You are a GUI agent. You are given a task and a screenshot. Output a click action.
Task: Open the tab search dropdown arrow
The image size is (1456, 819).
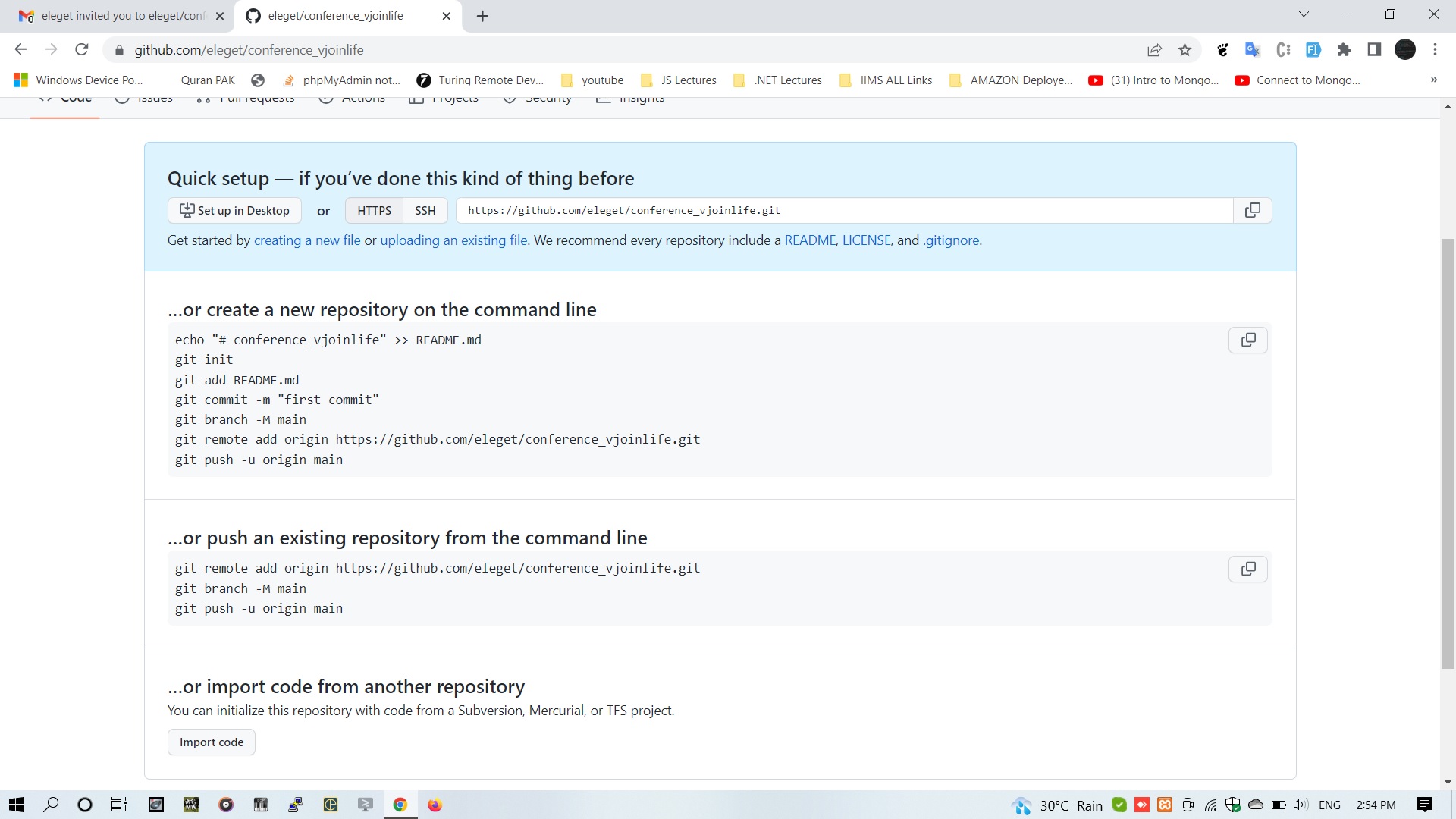coord(1304,14)
